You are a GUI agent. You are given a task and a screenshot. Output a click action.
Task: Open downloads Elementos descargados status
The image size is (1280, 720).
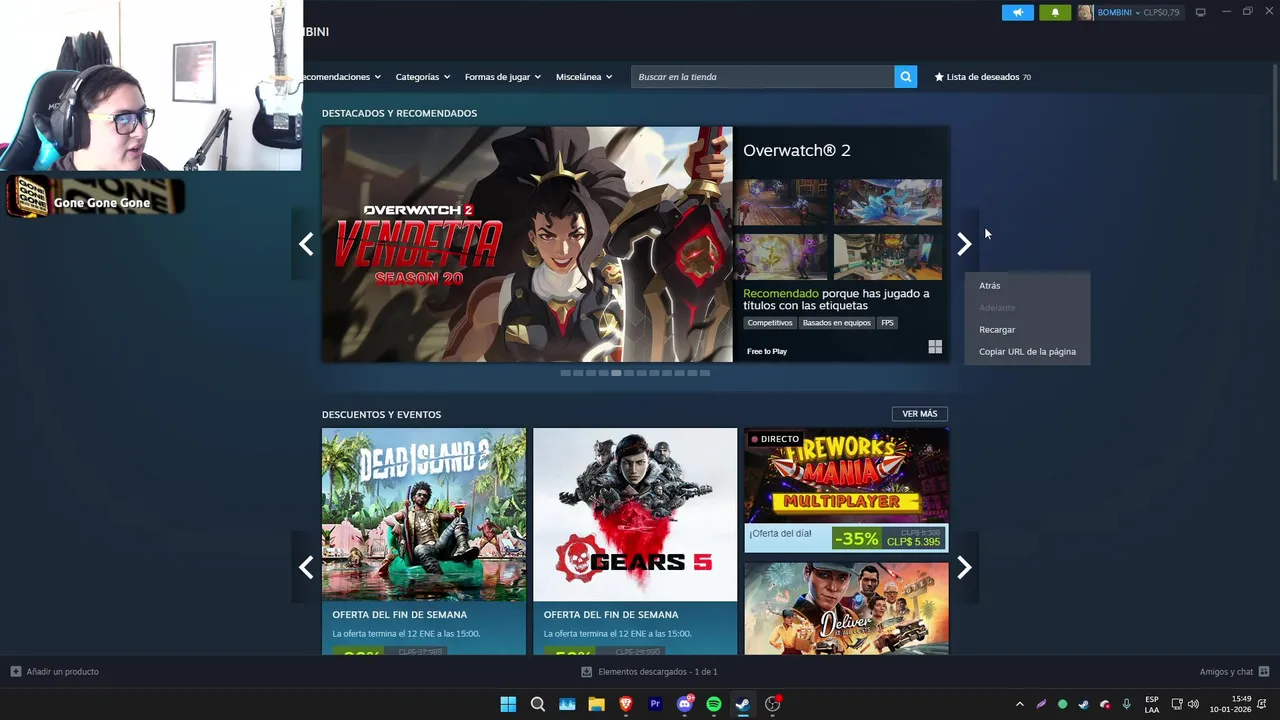649,672
